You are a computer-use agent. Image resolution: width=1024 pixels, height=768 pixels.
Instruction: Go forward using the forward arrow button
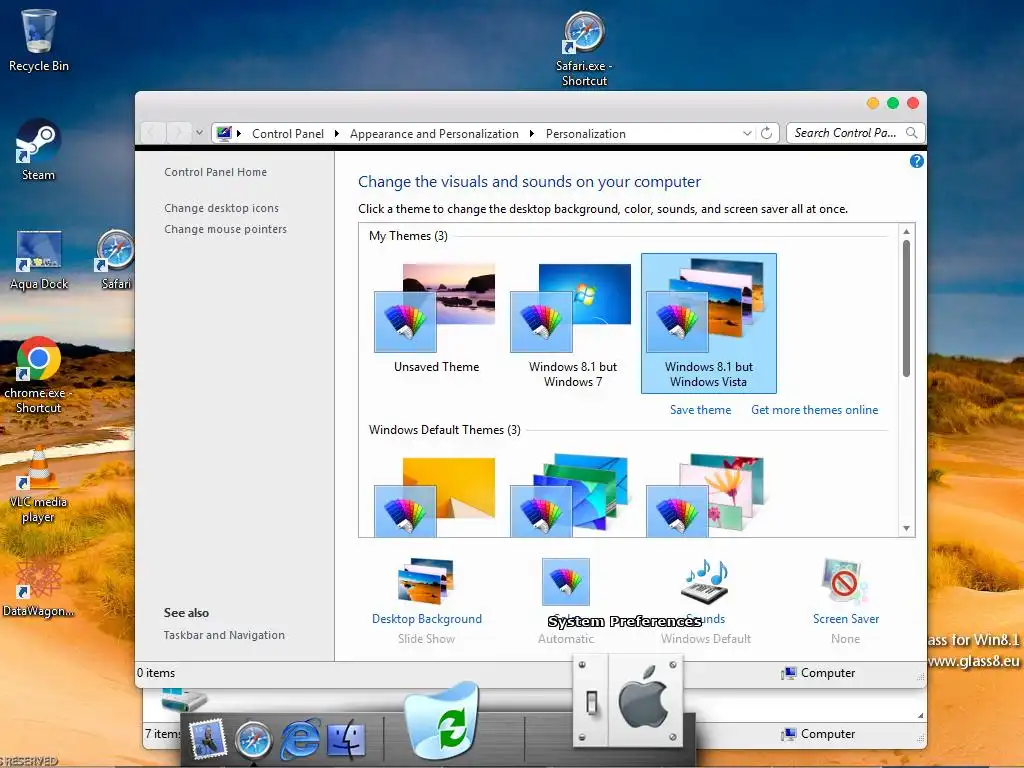(178, 133)
